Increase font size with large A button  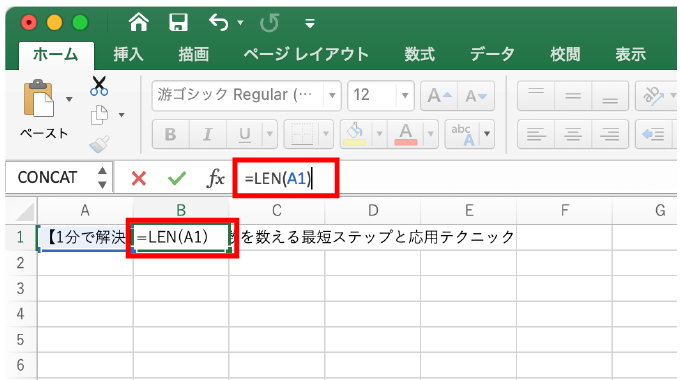(x=439, y=95)
